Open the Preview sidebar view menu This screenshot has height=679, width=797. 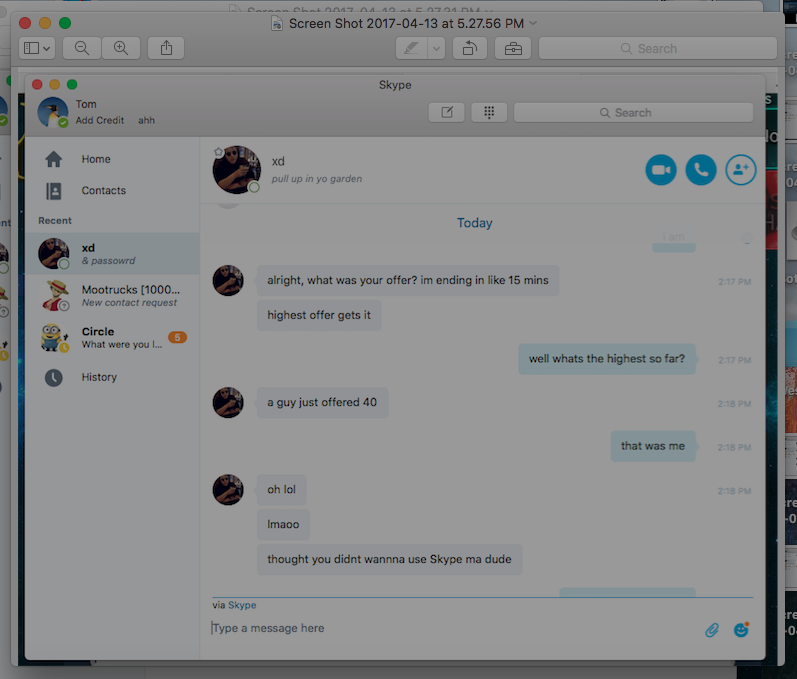pyautogui.click(x=37, y=48)
